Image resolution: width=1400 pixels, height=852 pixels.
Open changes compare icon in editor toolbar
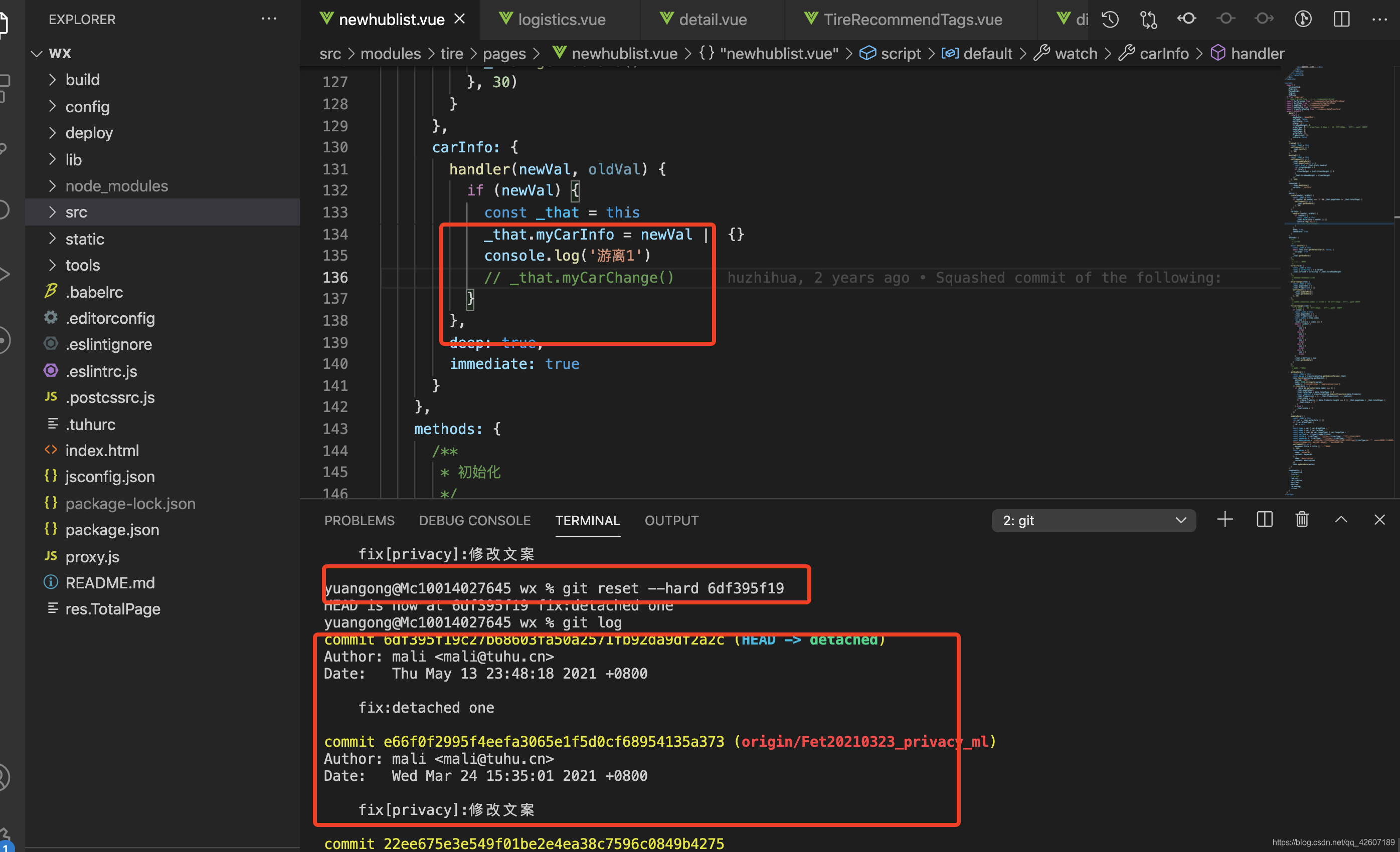tap(1148, 20)
